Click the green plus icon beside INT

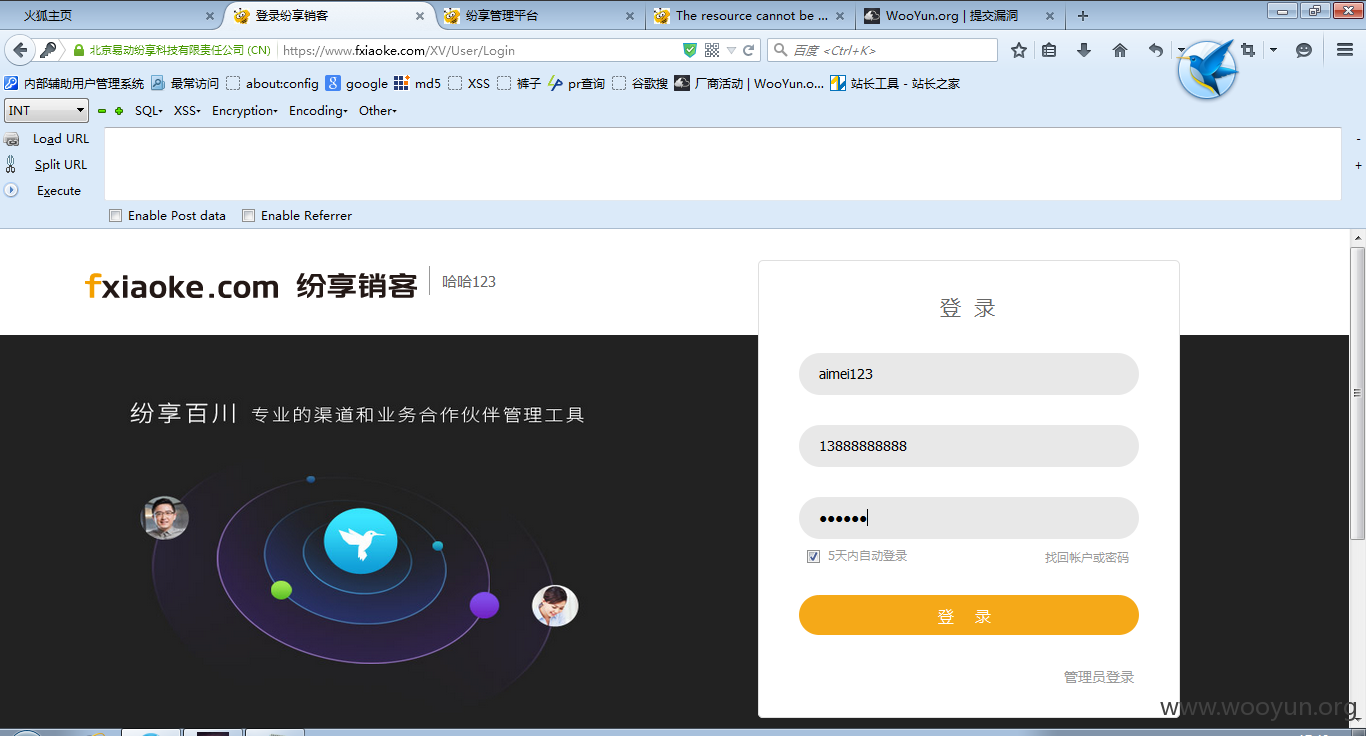[119, 111]
